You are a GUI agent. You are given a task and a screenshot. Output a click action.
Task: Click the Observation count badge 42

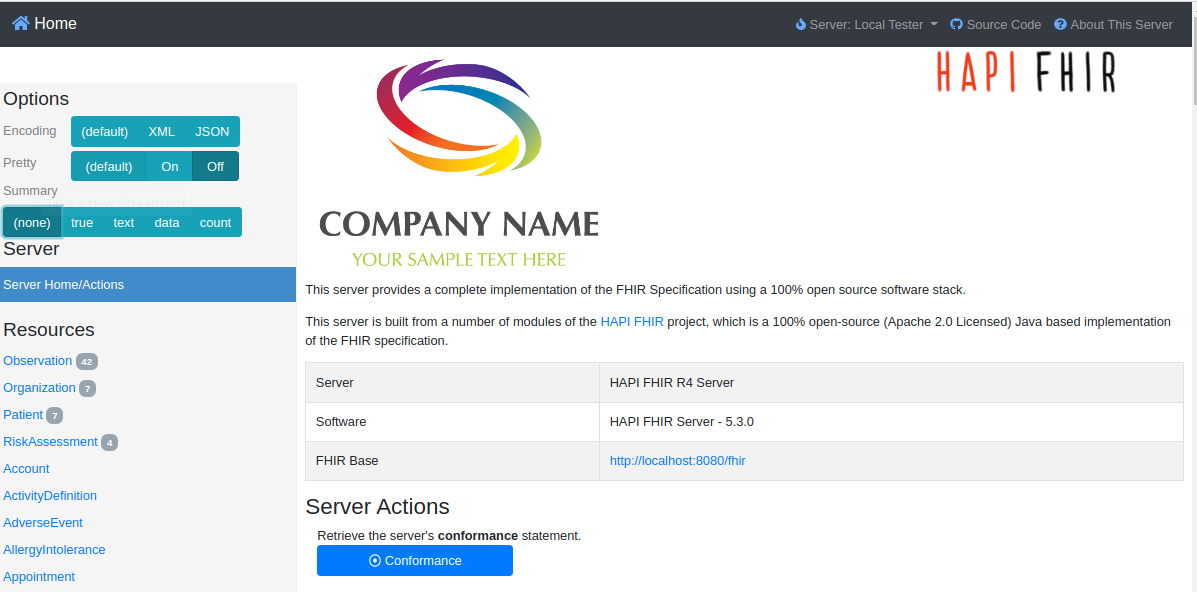pos(87,361)
